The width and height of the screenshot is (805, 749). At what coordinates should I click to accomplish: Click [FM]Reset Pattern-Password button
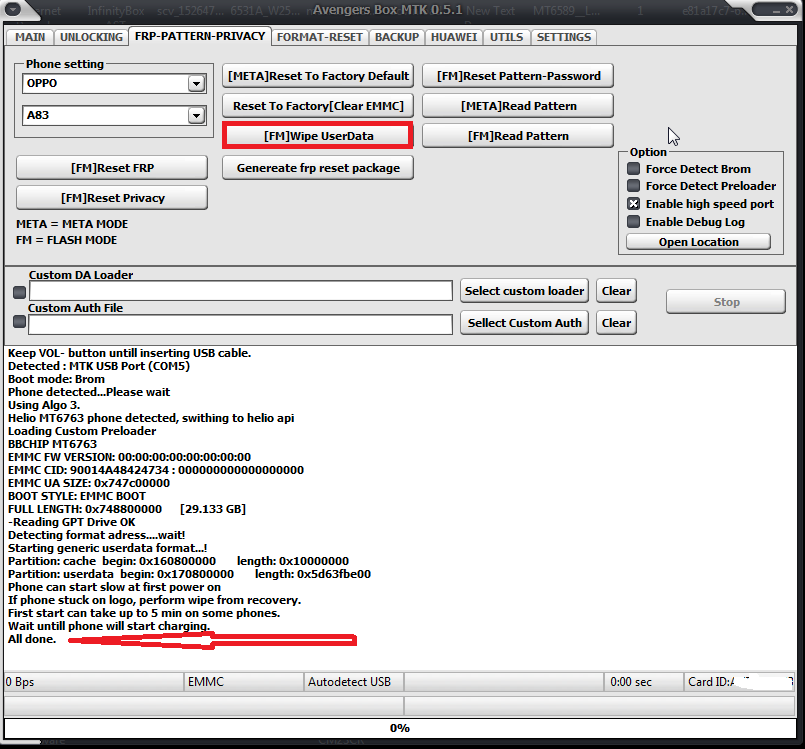pyautogui.click(x=518, y=76)
